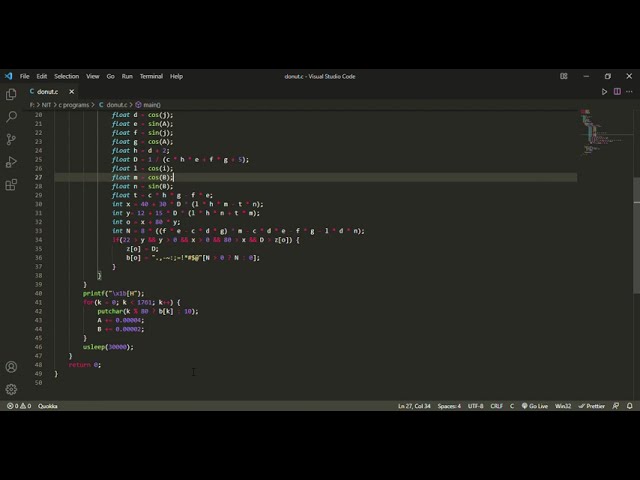
Task: Click empty line 50 in editor
Action: click(314, 383)
